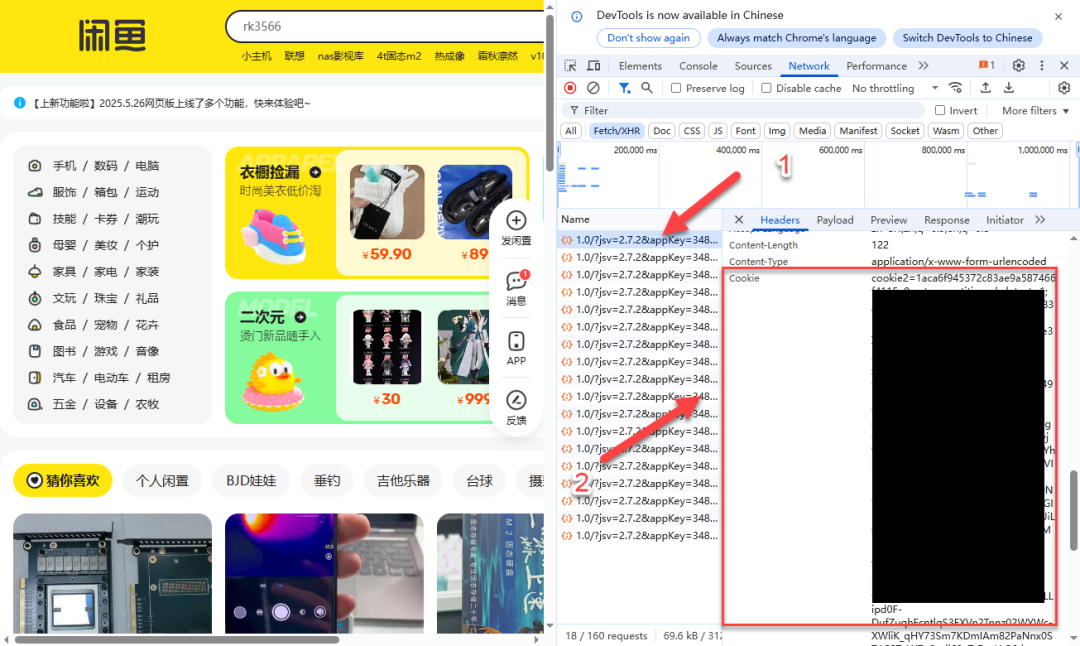Check the Disable cache checkbox

(x=766, y=88)
